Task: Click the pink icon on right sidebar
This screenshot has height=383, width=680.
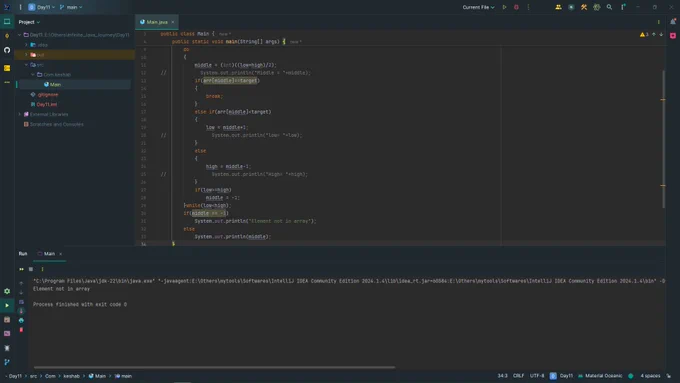Action: pos(673,36)
